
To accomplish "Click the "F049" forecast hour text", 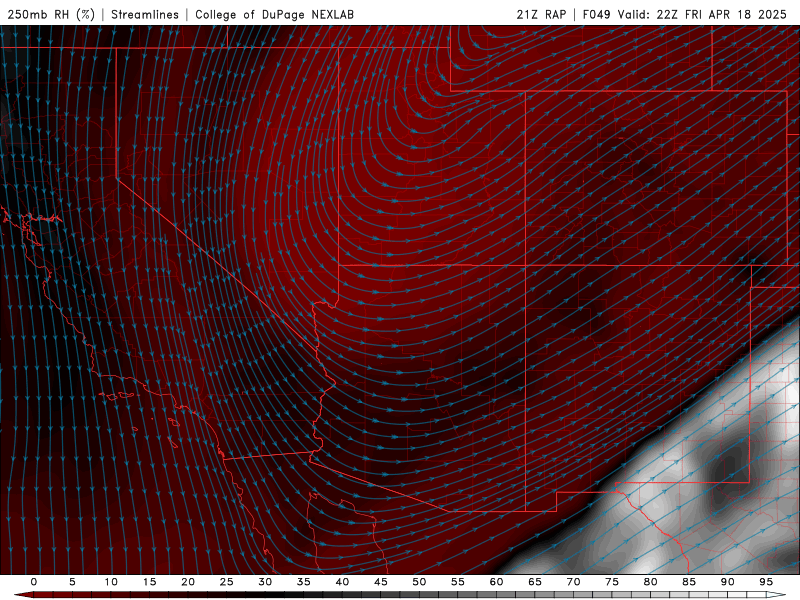I will pyautogui.click(x=596, y=14).
